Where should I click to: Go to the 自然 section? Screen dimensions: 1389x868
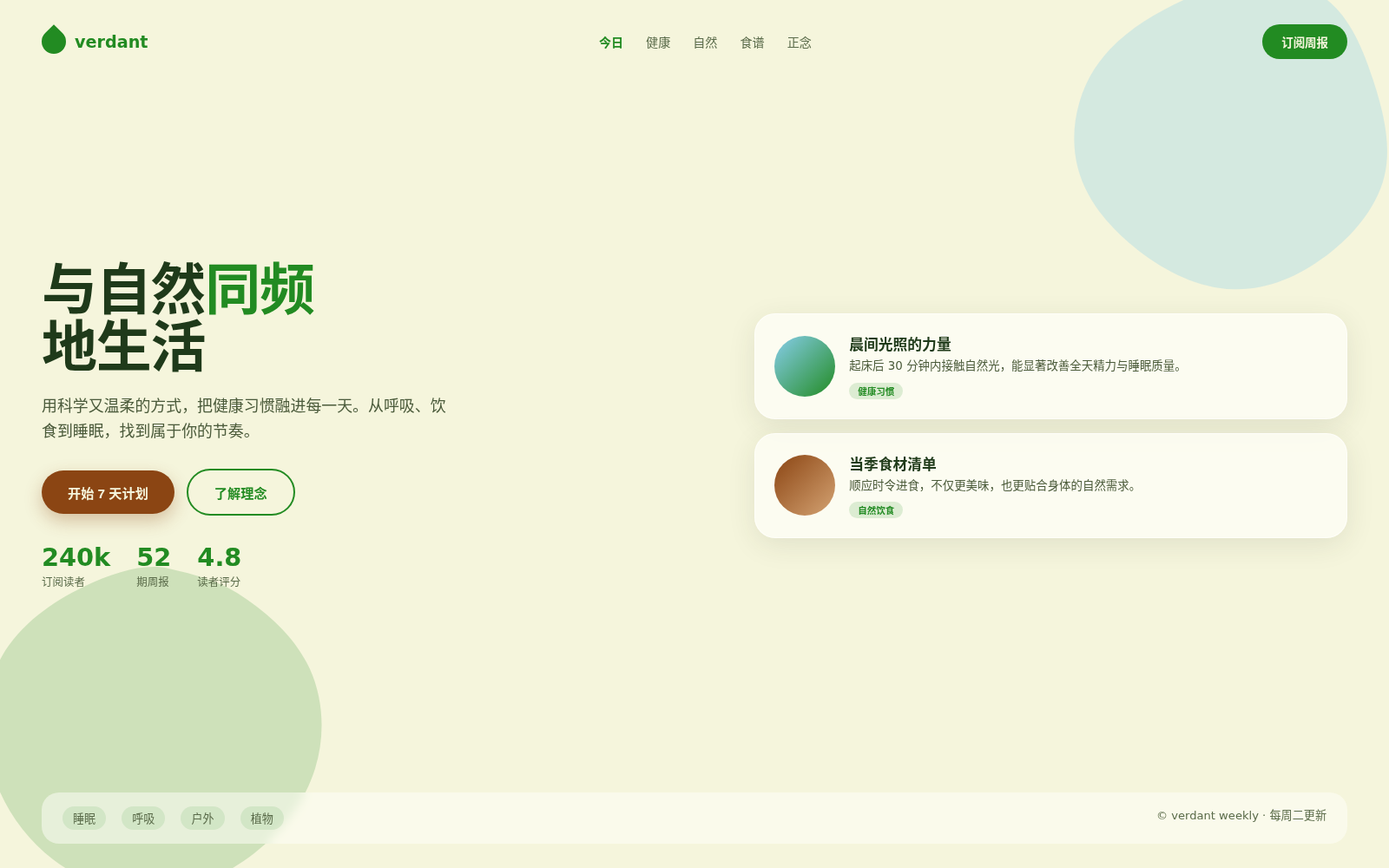point(705,43)
